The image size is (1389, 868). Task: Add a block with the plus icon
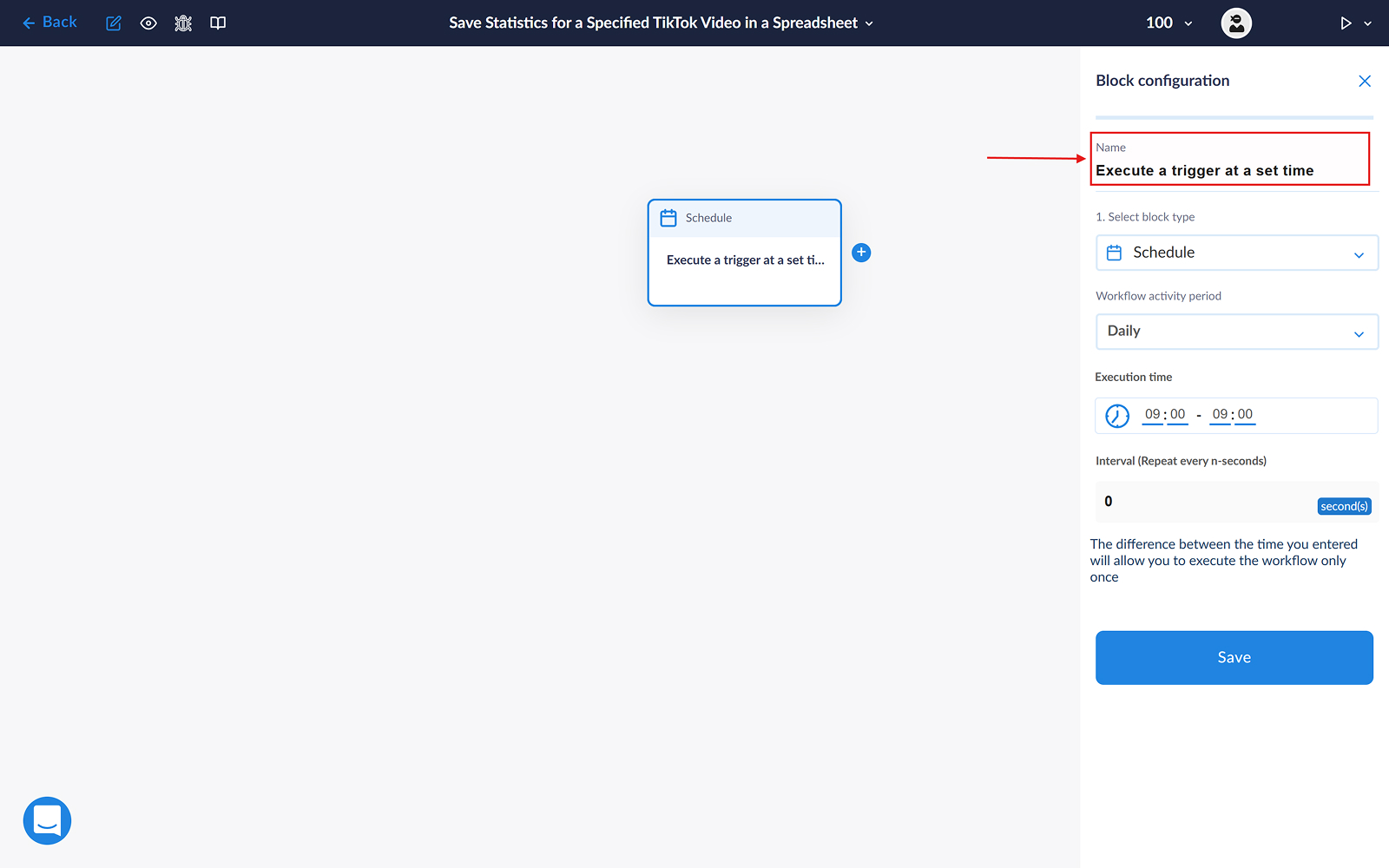[x=861, y=253]
